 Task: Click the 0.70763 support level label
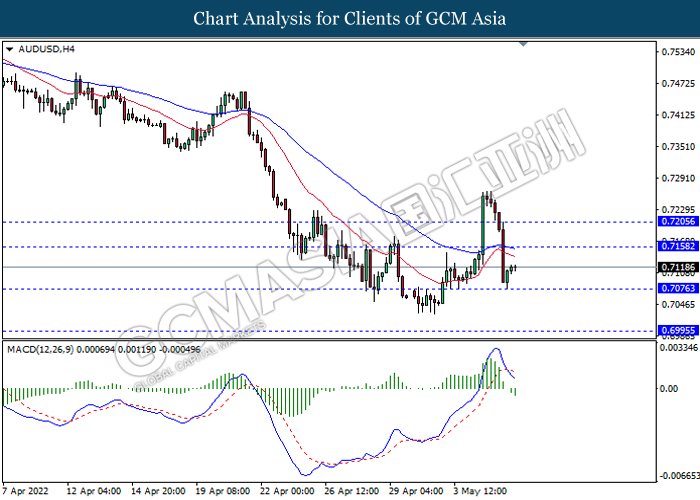(x=678, y=288)
